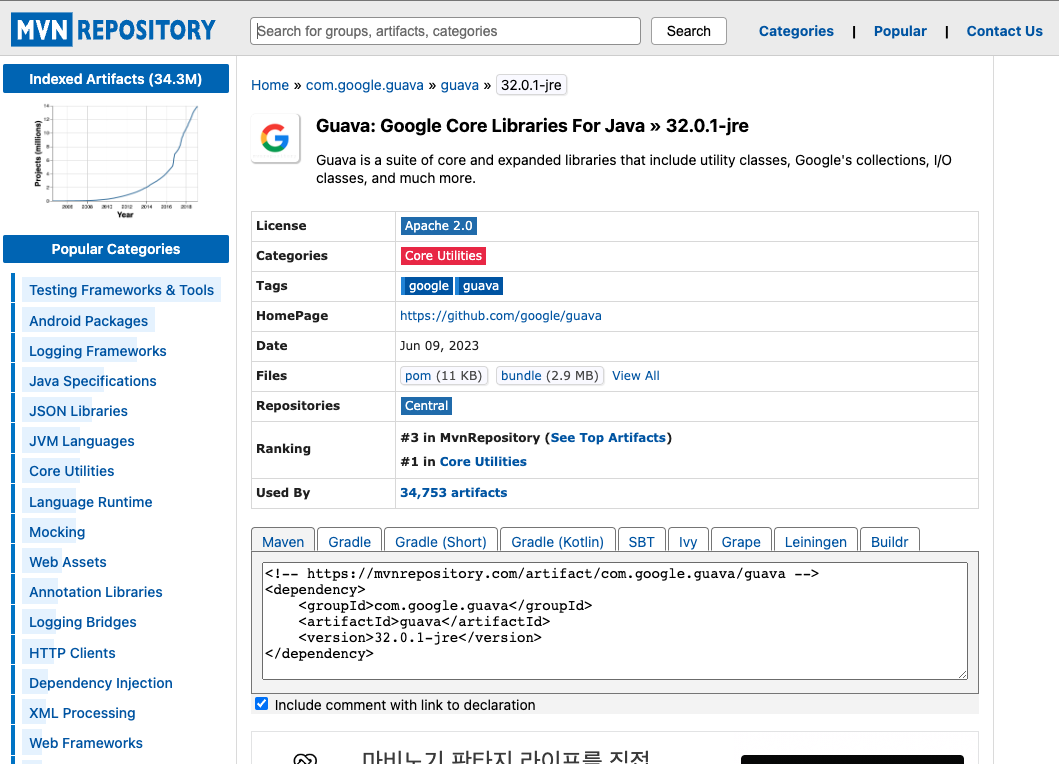This screenshot has height=764, width=1059.
Task: Open Java Specifications category
Action: click(x=93, y=380)
